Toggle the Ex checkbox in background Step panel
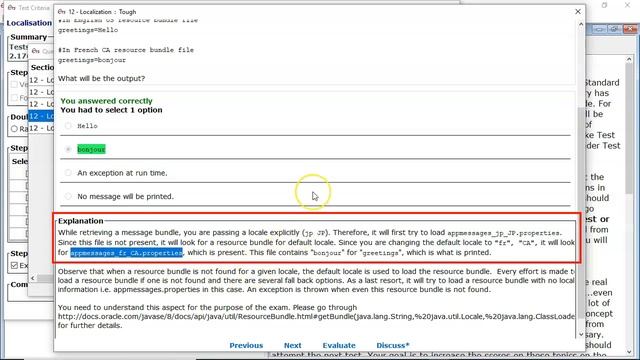Viewport: 640px width, 360px height. [15, 265]
